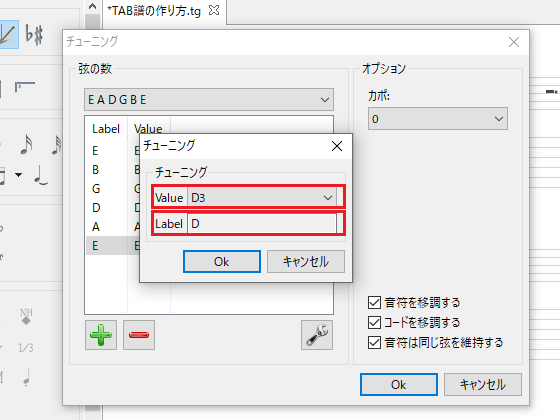Toggle the コードを移調する checkbox
Screen dimensions: 560x420
374,322
